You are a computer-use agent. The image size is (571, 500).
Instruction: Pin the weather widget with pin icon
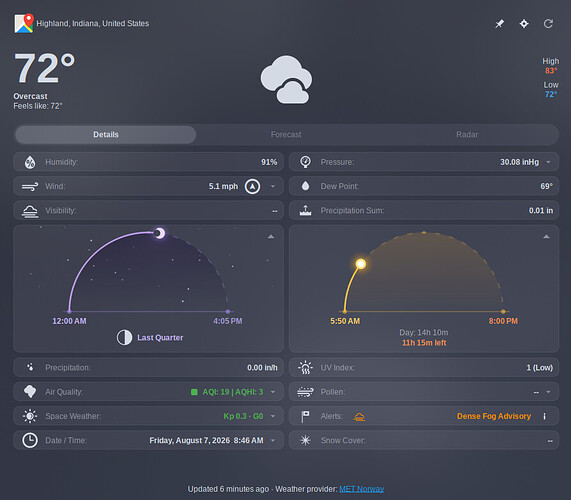(x=499, y=24)
